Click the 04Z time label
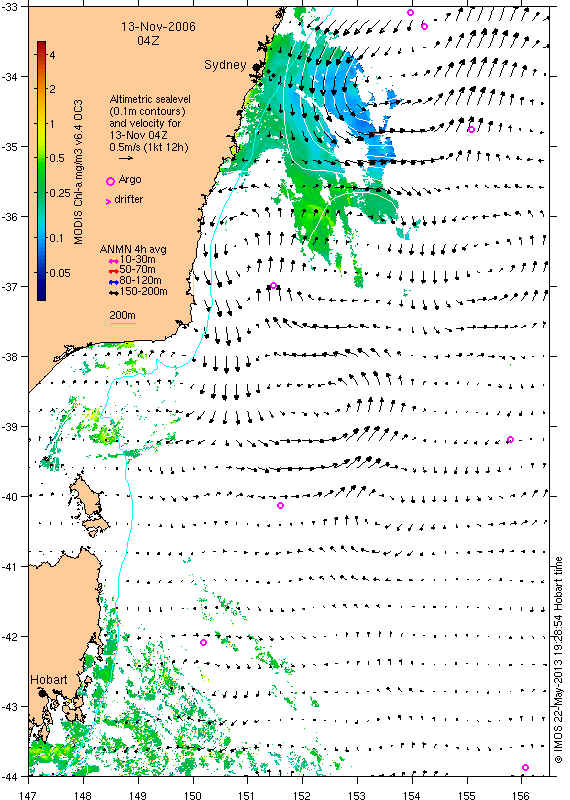The height and width of the screenshot is (800, 570). [148, 40]
